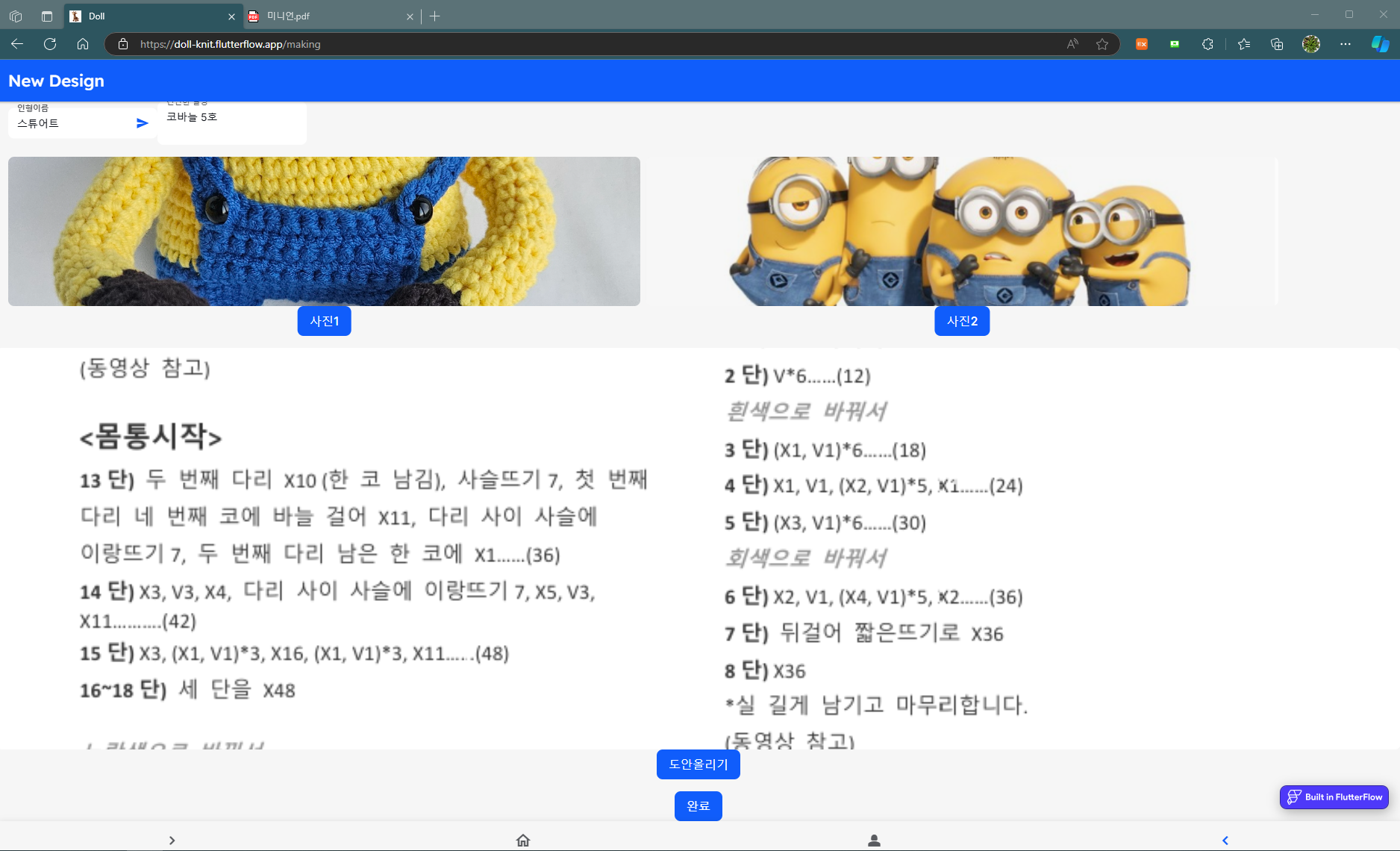Click the line '5 단) (X3, V1)*6......(30)'
Image resolution: width=1400 pixels, height=851 pixels.
(825, 523)
